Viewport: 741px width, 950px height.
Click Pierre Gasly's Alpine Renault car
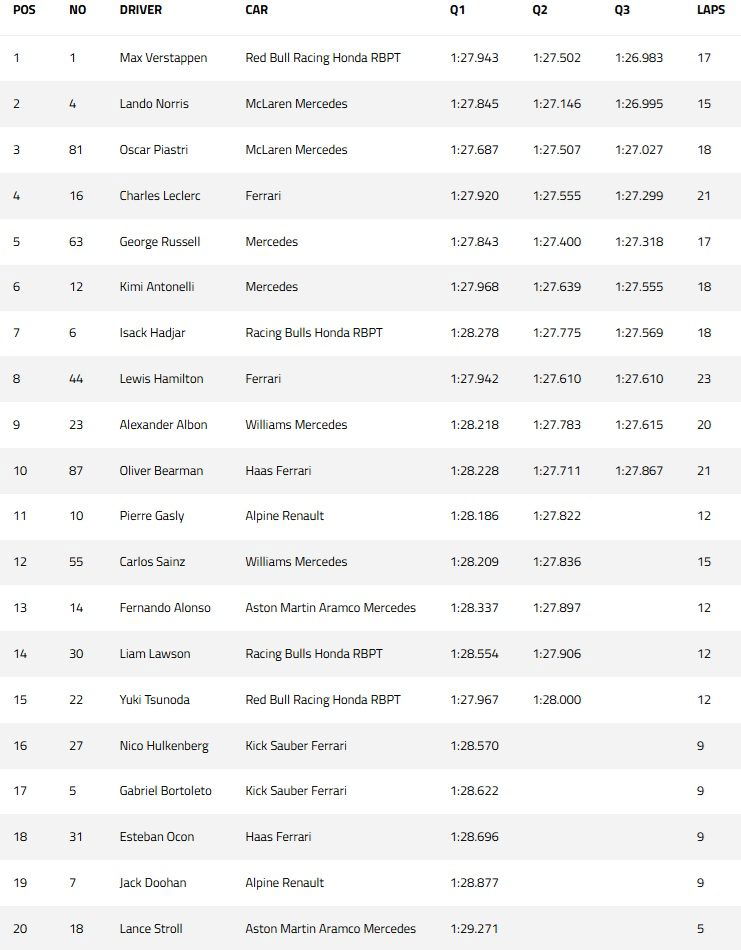284,516
